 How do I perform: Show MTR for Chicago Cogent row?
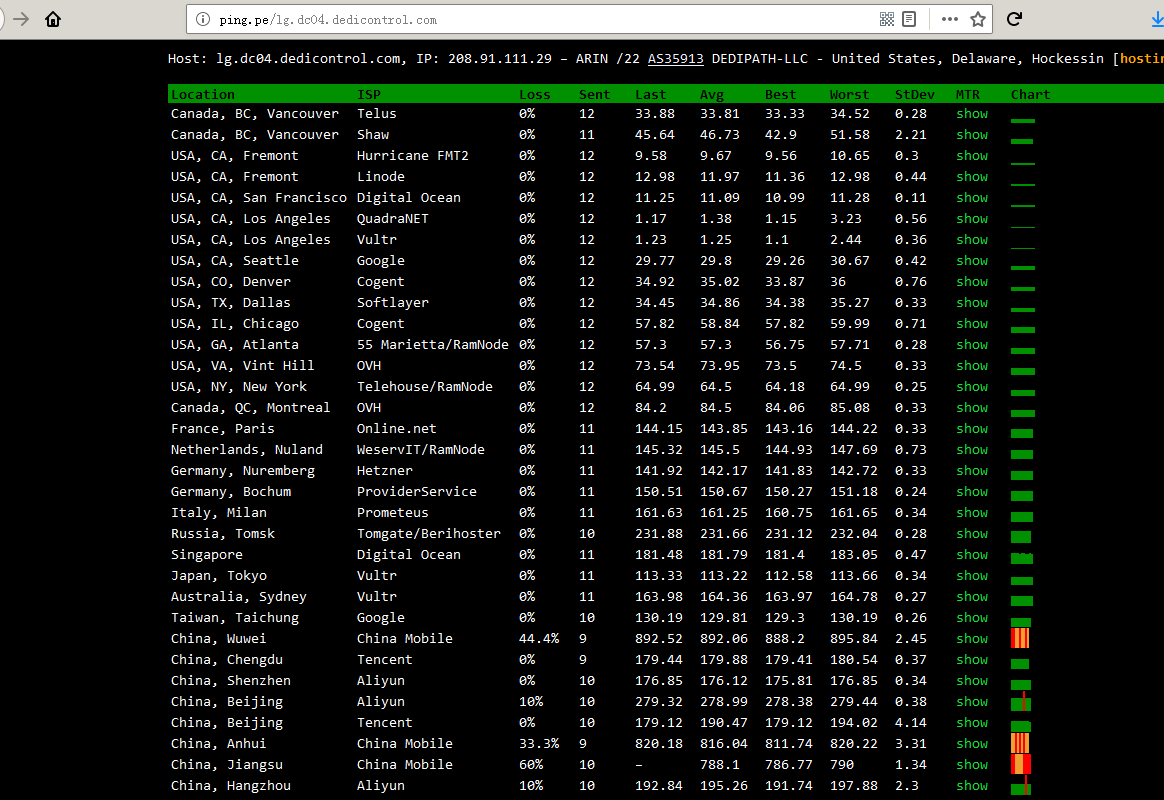pyautogui.click(x=972, y=324)
